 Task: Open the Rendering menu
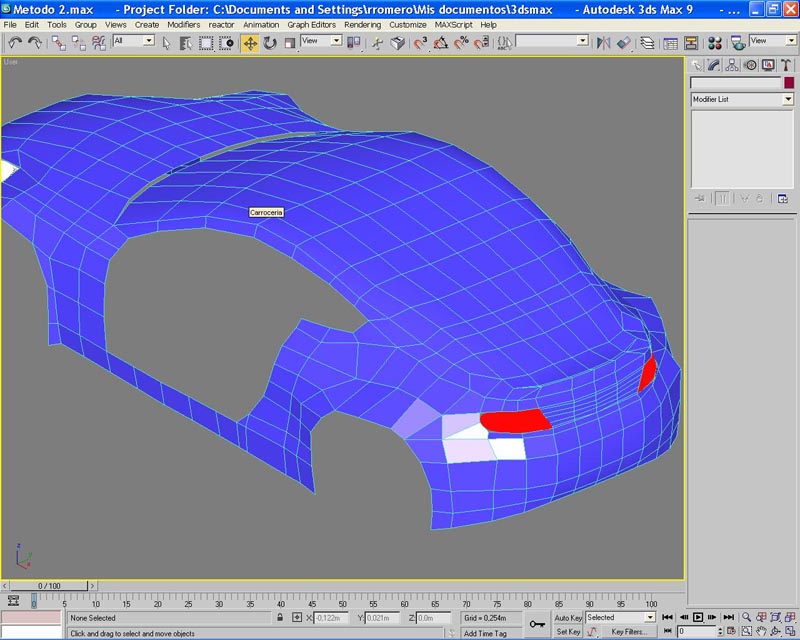[x=362, y=24]
